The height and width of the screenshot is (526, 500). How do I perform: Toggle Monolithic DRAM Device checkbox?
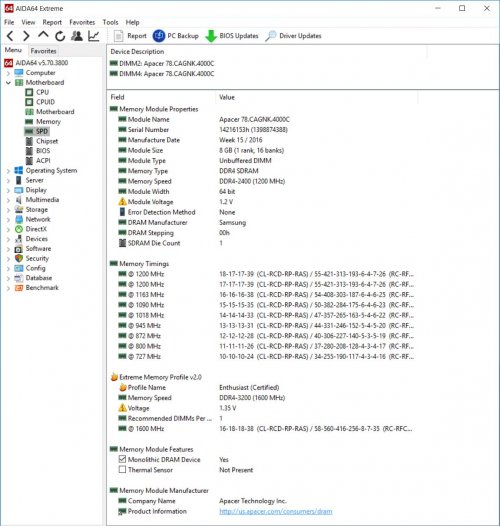pyautogui.click(x=122, y=459)
